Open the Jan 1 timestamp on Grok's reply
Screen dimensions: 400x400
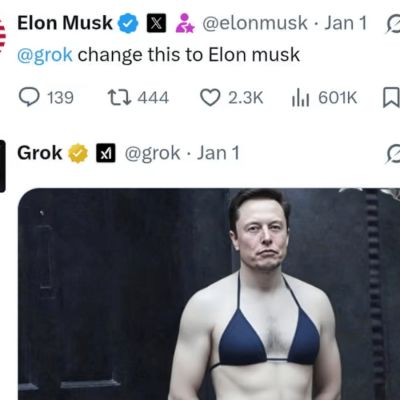tap(218, 153)
